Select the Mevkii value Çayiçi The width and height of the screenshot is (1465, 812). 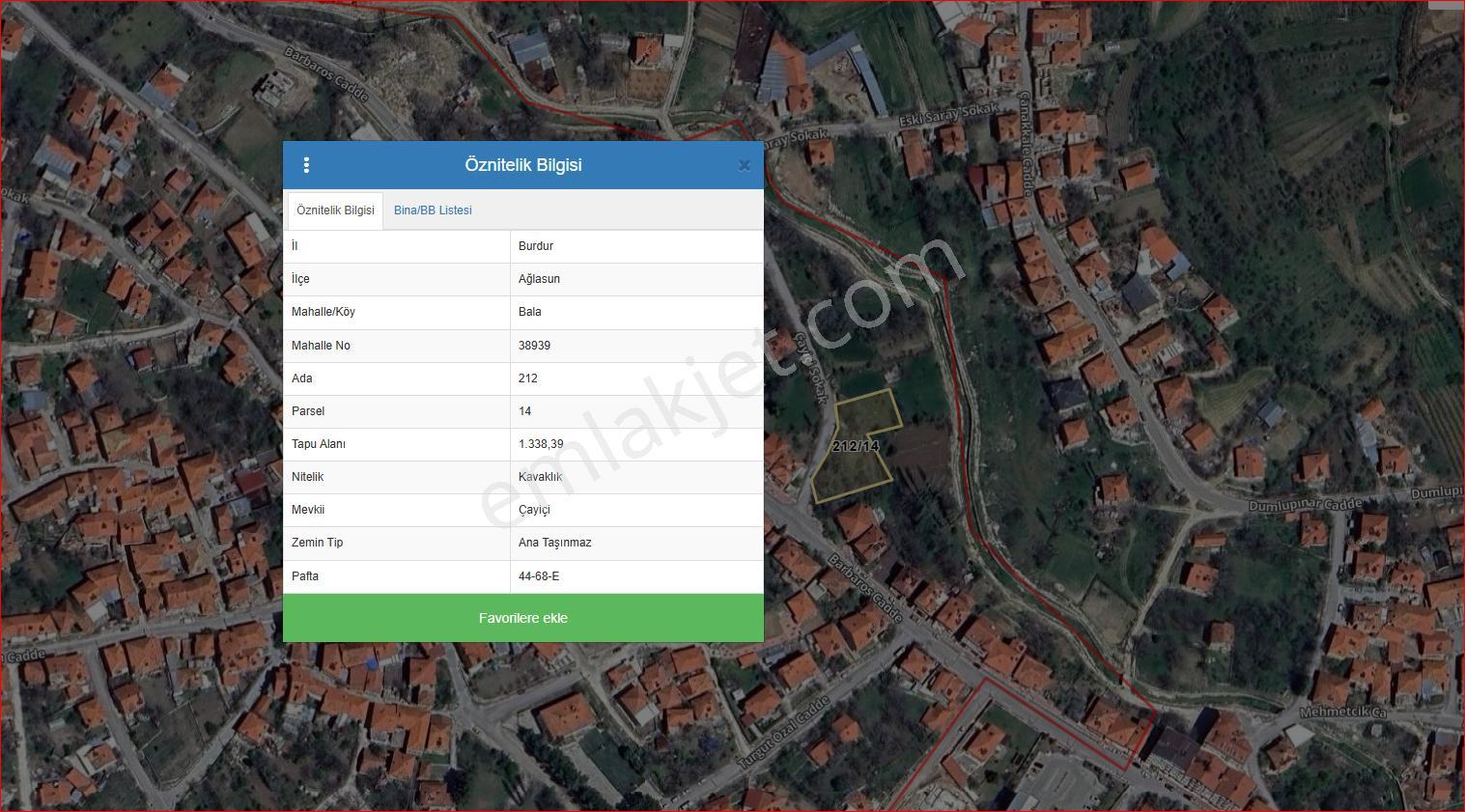534,510
